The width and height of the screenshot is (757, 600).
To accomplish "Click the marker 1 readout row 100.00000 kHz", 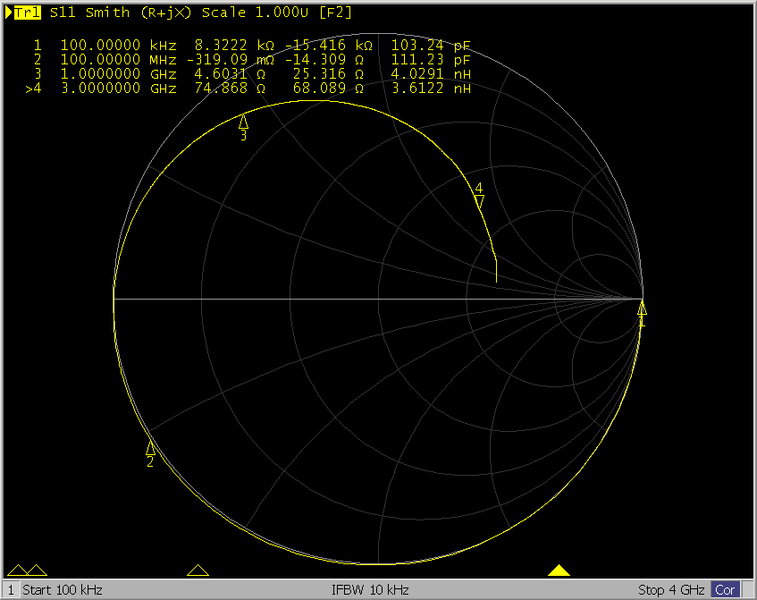I will coord(252,45).
